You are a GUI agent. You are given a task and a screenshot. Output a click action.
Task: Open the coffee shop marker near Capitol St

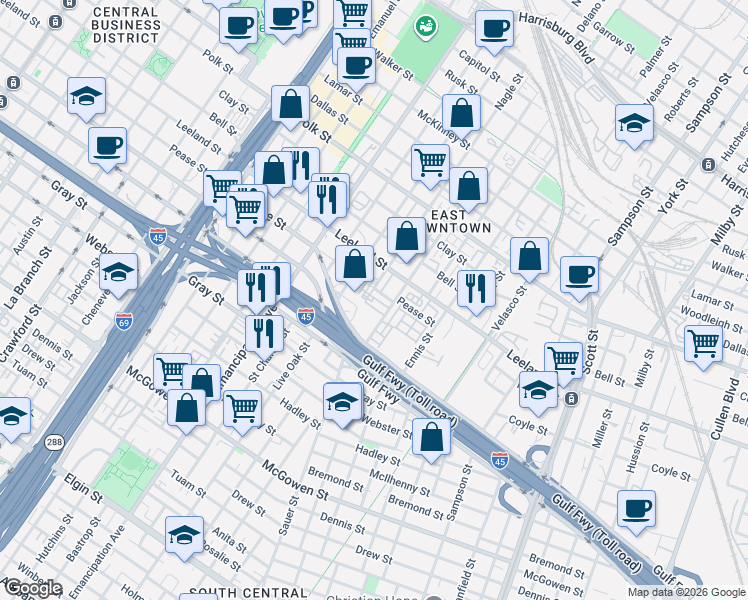tap(494, 31)
